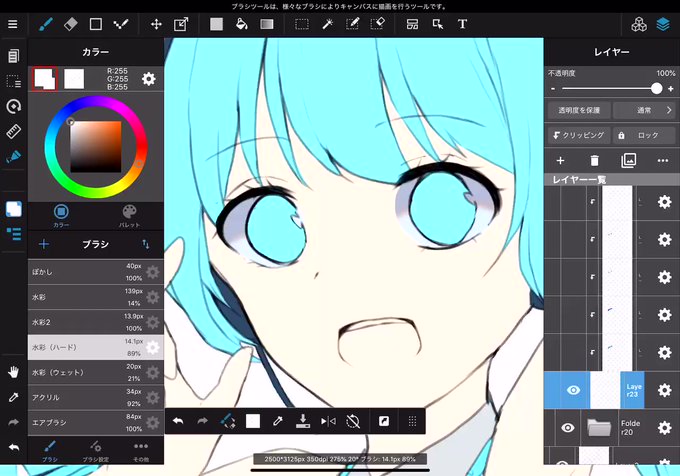Image resolution: width=680 pixels, height=476 pixels.
Task: Select the Bucket fill tool
Action: click(242, 24)
